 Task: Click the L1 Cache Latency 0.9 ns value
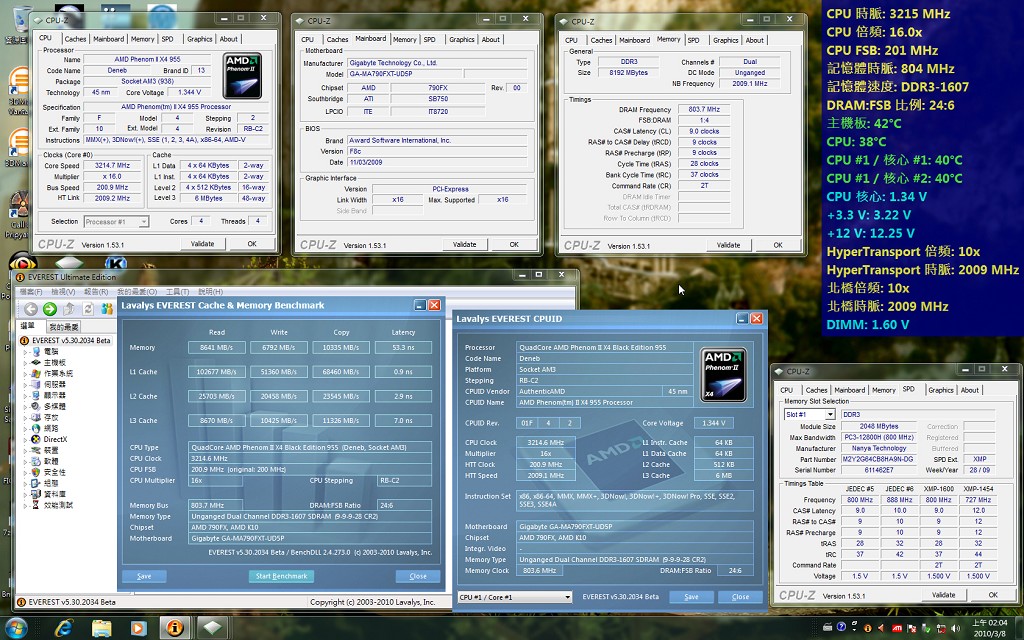coord(403,372)
